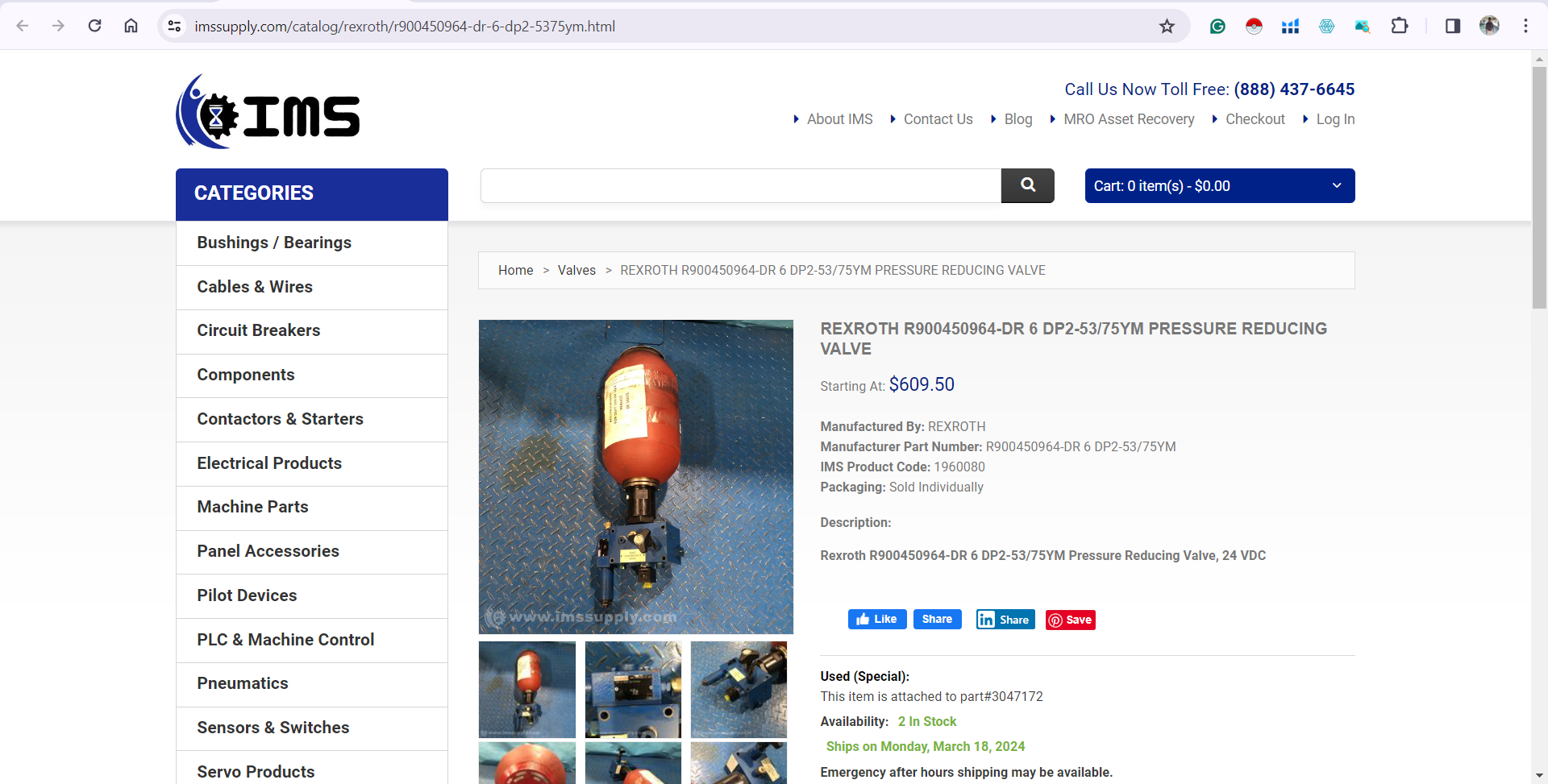Click the Home breadcrumb
The height and width of the screenshot is (784, 1548).
point(515,270)
